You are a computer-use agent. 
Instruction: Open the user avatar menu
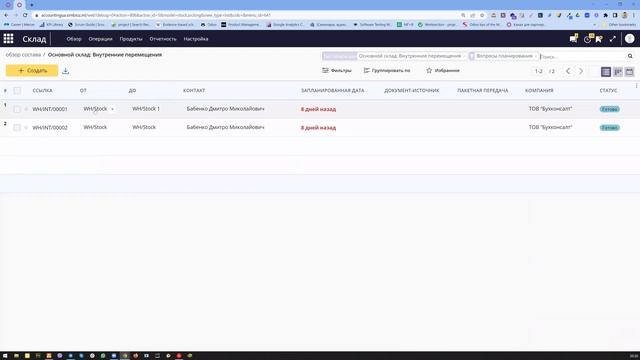point(630,38)
